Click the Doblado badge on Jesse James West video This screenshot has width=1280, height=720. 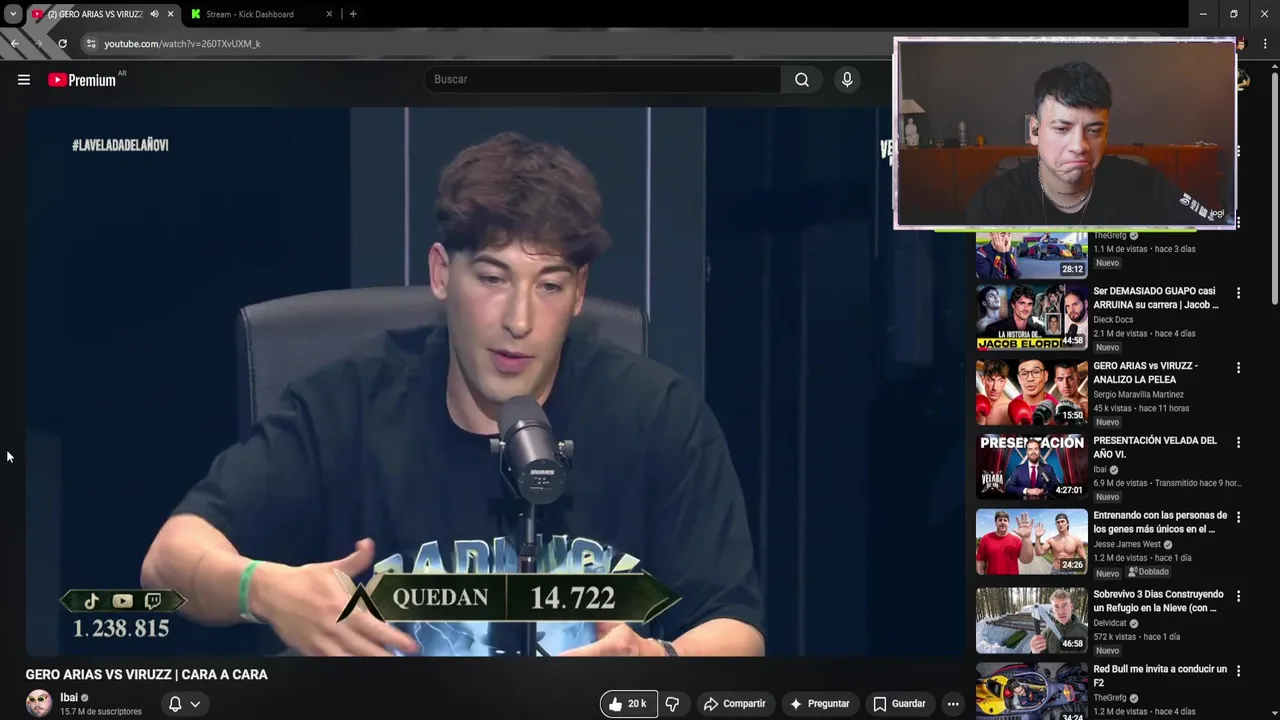(x=1148, y=572)
